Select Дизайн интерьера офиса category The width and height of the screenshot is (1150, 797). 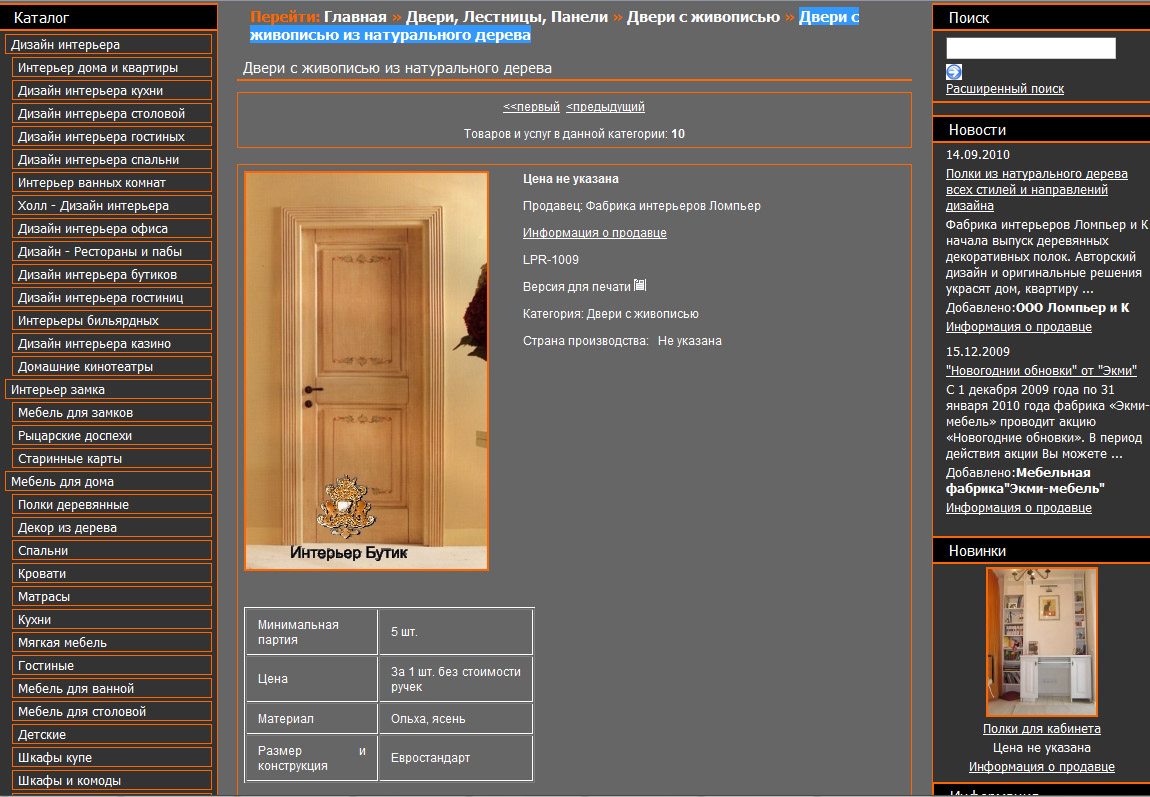coord(111,228)
